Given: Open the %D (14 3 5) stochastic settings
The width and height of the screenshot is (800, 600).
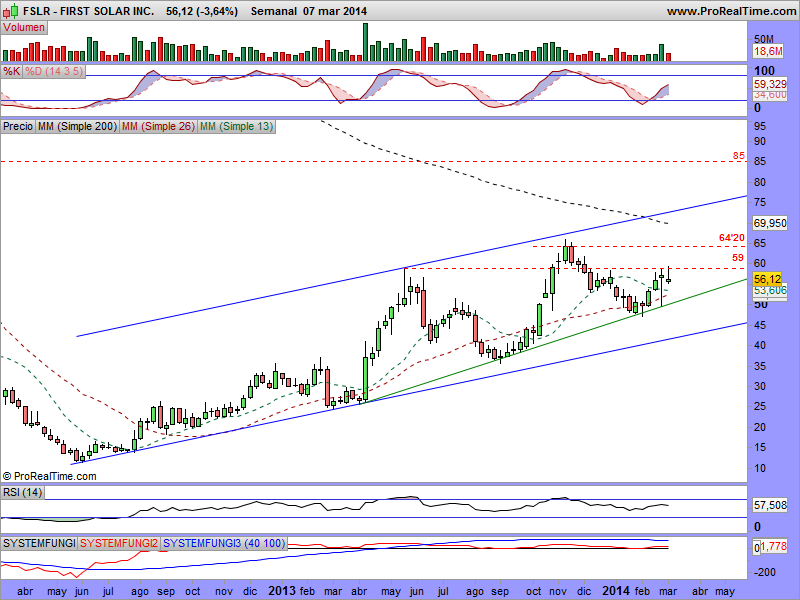Looking at the screenshot, I should click(54, 72).
